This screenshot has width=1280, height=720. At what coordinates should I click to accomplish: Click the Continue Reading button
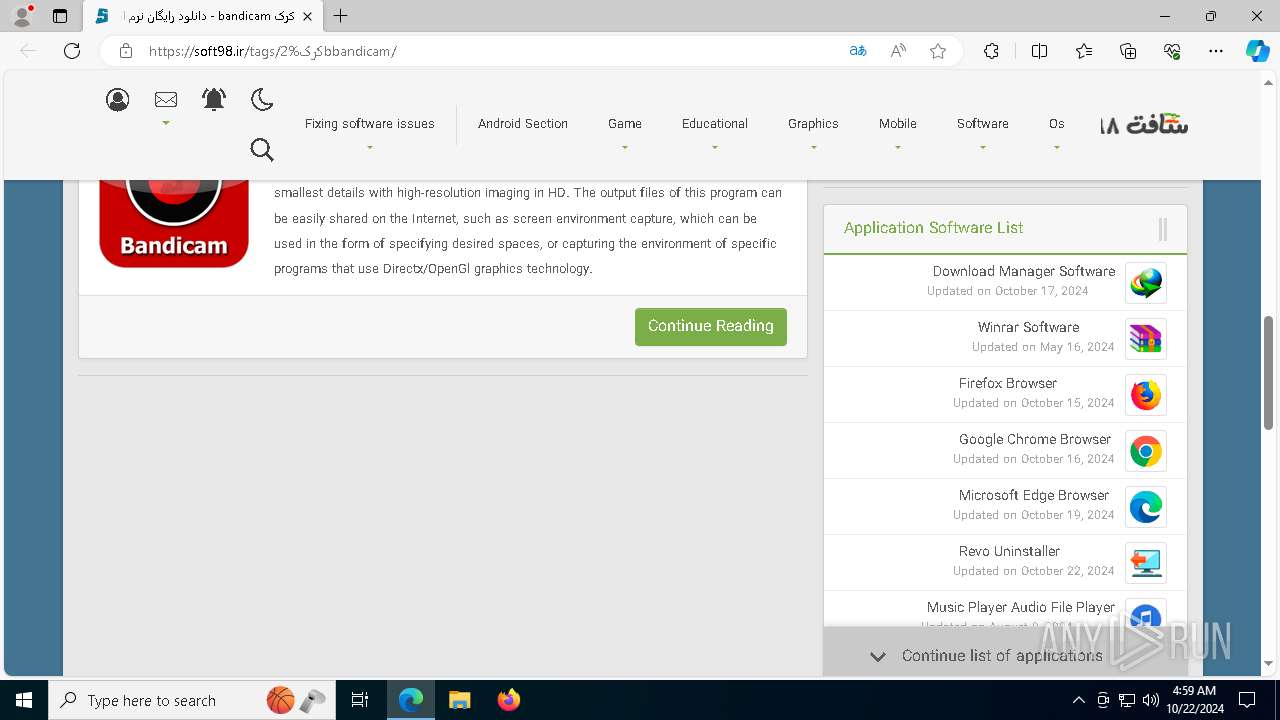click(x=711, y=326)
